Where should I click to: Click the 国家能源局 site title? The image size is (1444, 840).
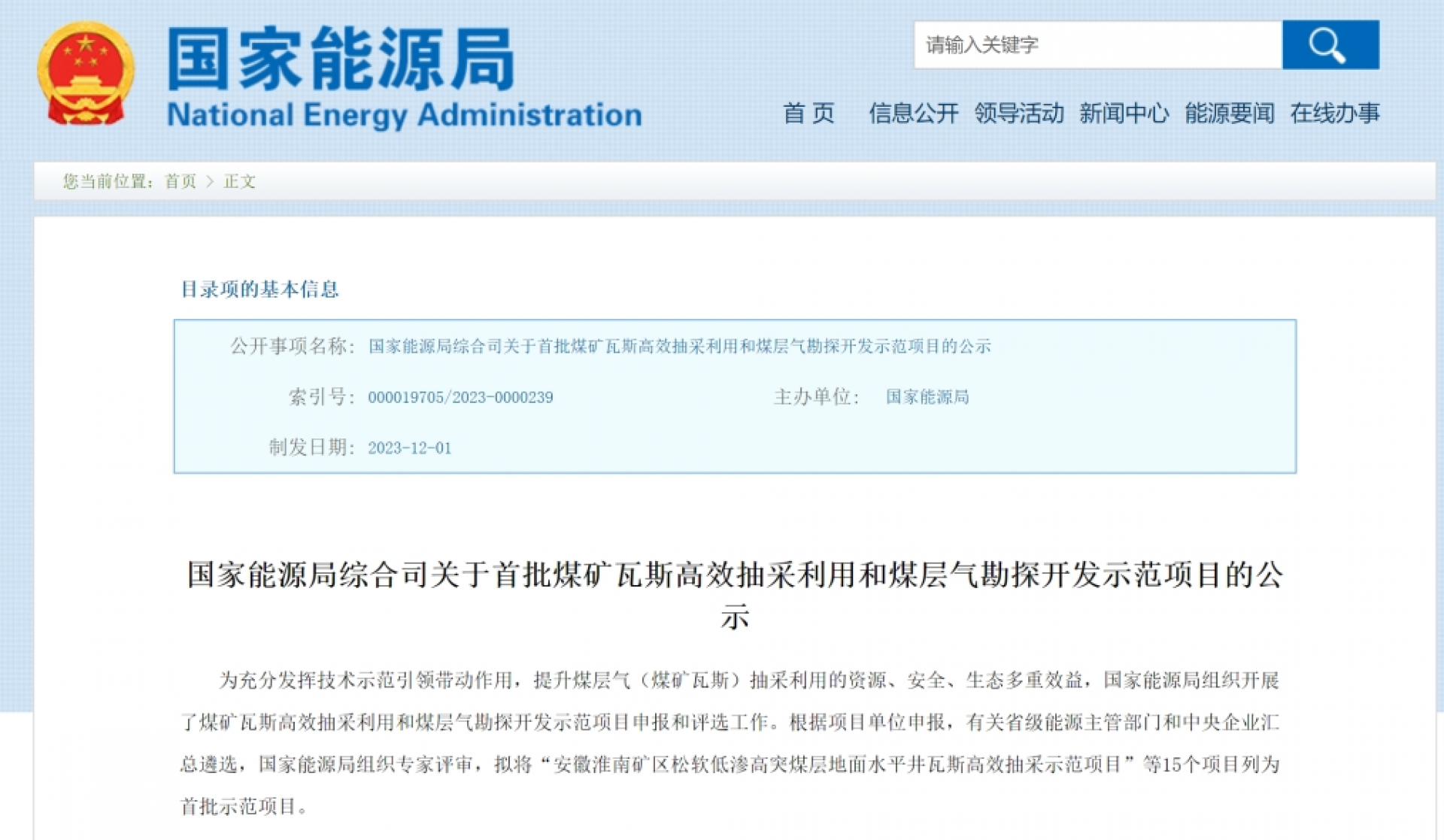[x=341, y=59]
